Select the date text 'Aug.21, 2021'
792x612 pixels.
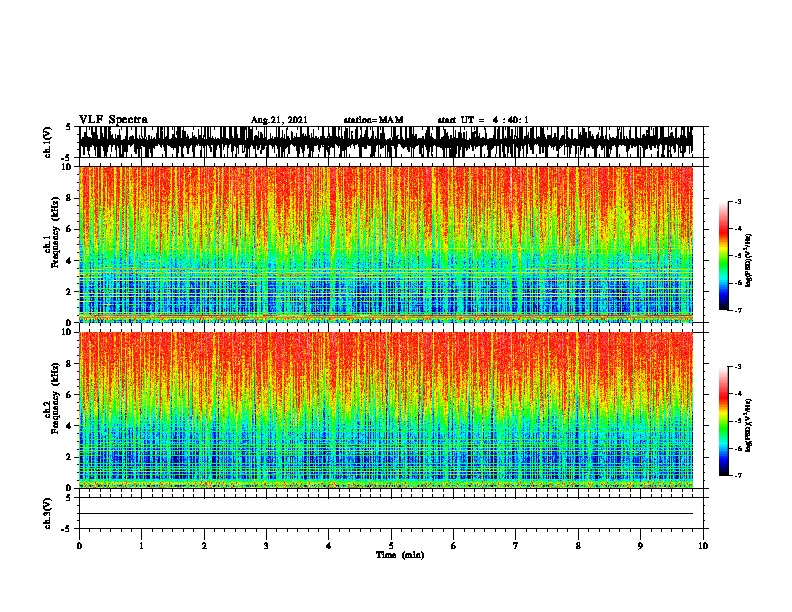[279, 120]
